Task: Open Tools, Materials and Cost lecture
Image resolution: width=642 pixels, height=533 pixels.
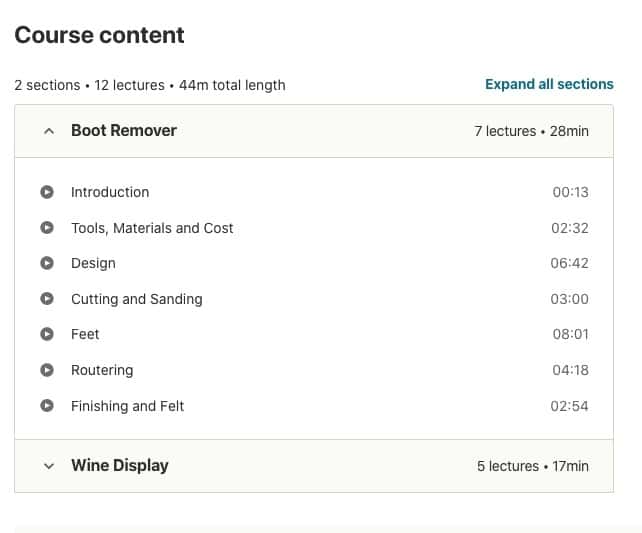Action: click(152, 228)
